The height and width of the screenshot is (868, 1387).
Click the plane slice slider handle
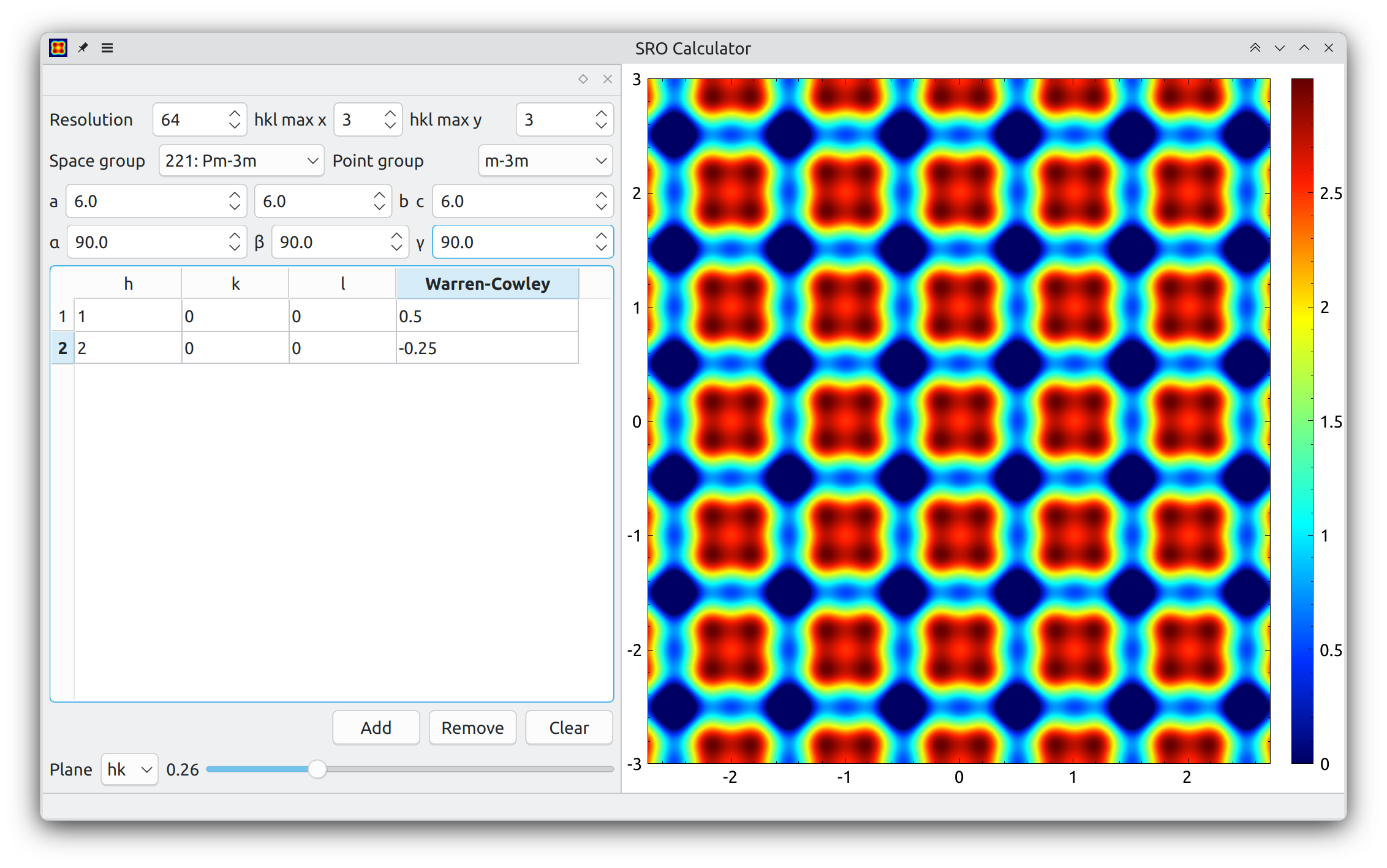[317, 769]
